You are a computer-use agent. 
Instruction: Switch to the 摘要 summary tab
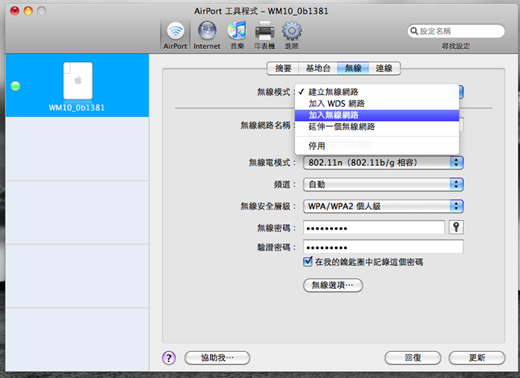coord(283,68)
